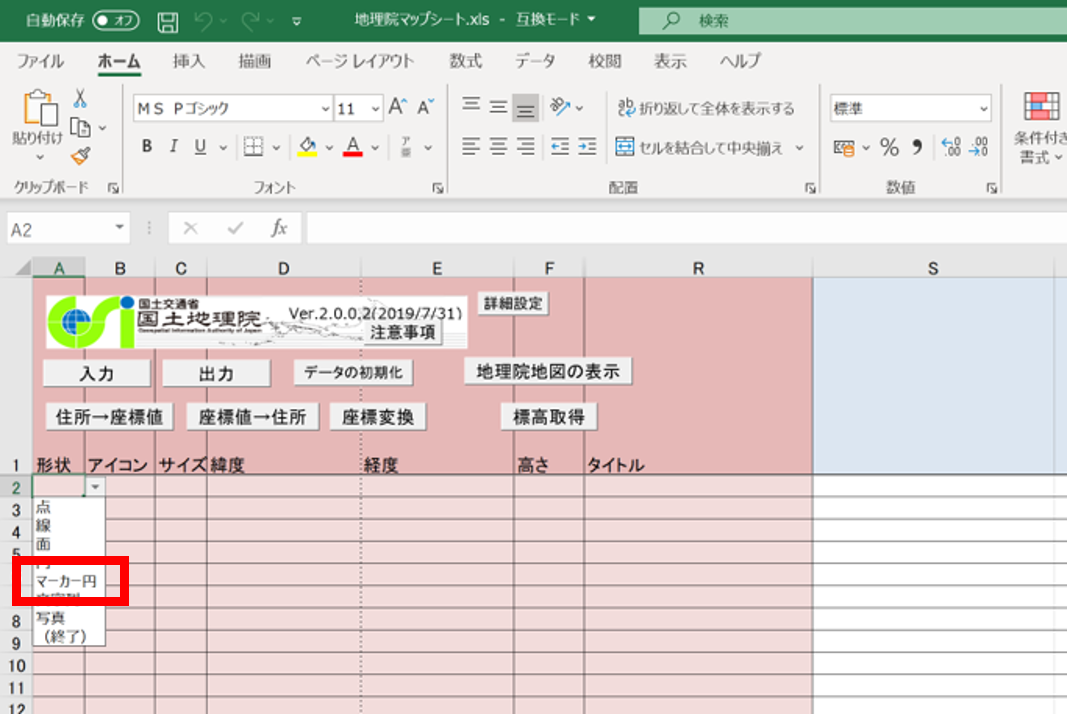Click the cell A2 dropdown arrow
Image resolution: width=1067 pixels, height=714 pixels.
[95, 487]
